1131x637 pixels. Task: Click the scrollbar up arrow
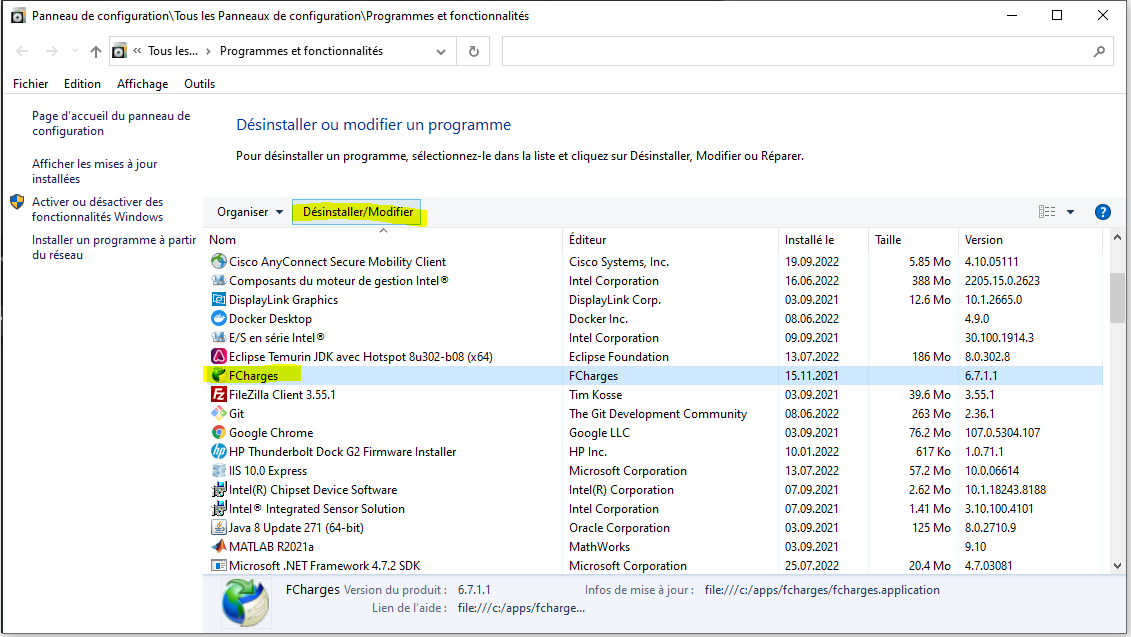(x=1117, y=237)
